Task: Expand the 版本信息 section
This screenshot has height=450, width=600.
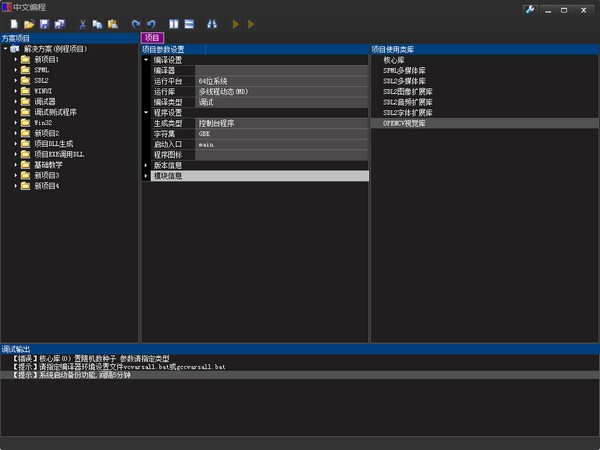Action: pyautogui.click(x=146, y=165)
